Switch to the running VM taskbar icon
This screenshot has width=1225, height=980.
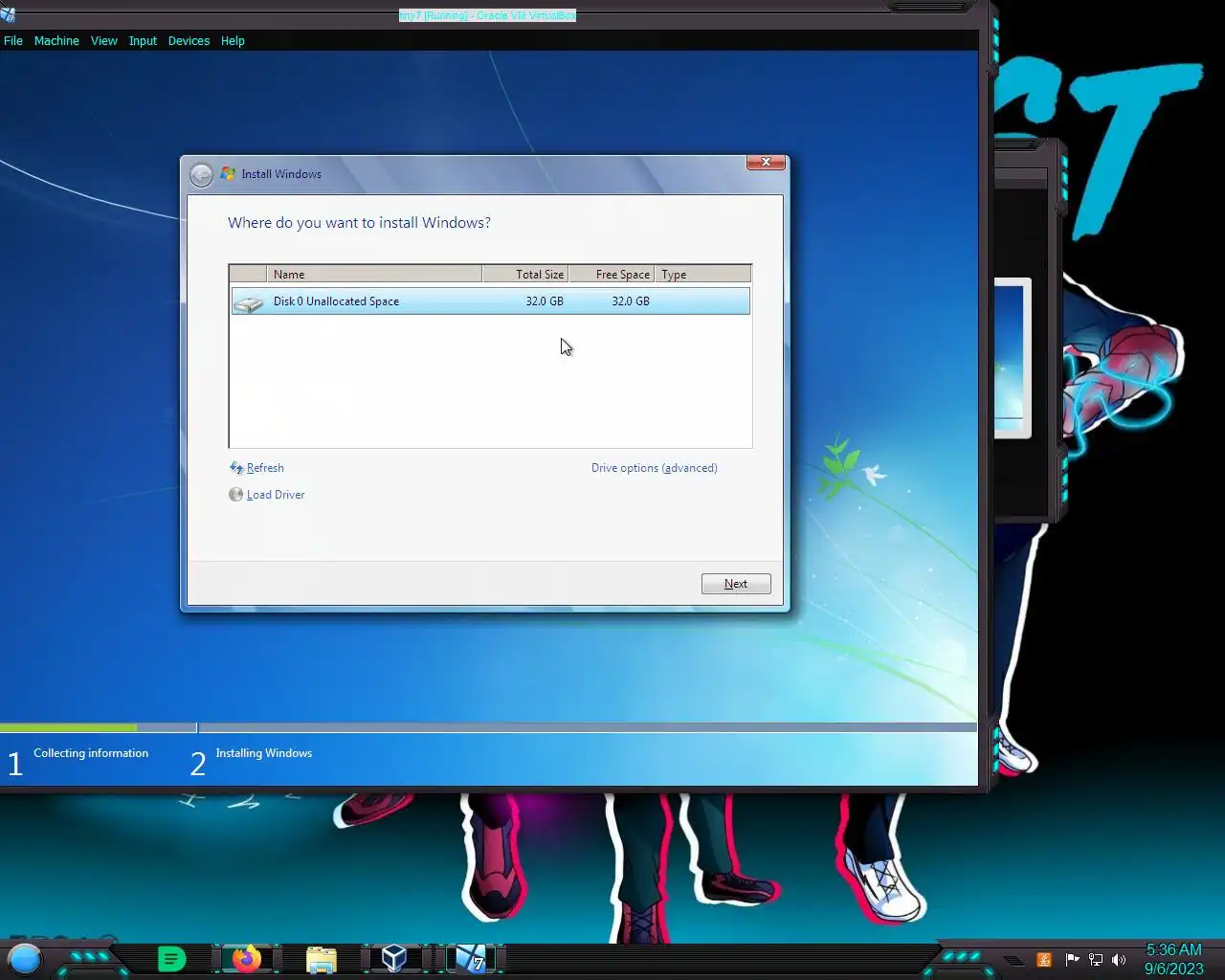pos(470,958)
